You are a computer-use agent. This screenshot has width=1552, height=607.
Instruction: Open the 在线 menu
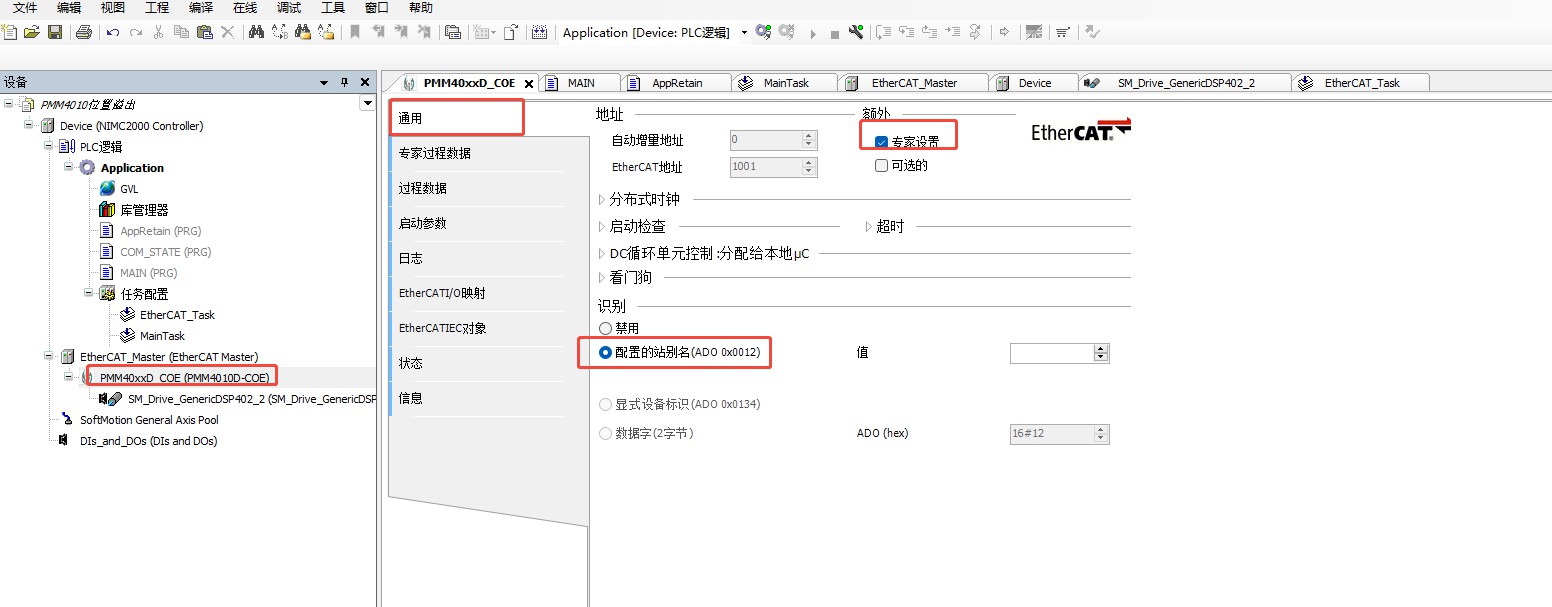click(245, 8)
